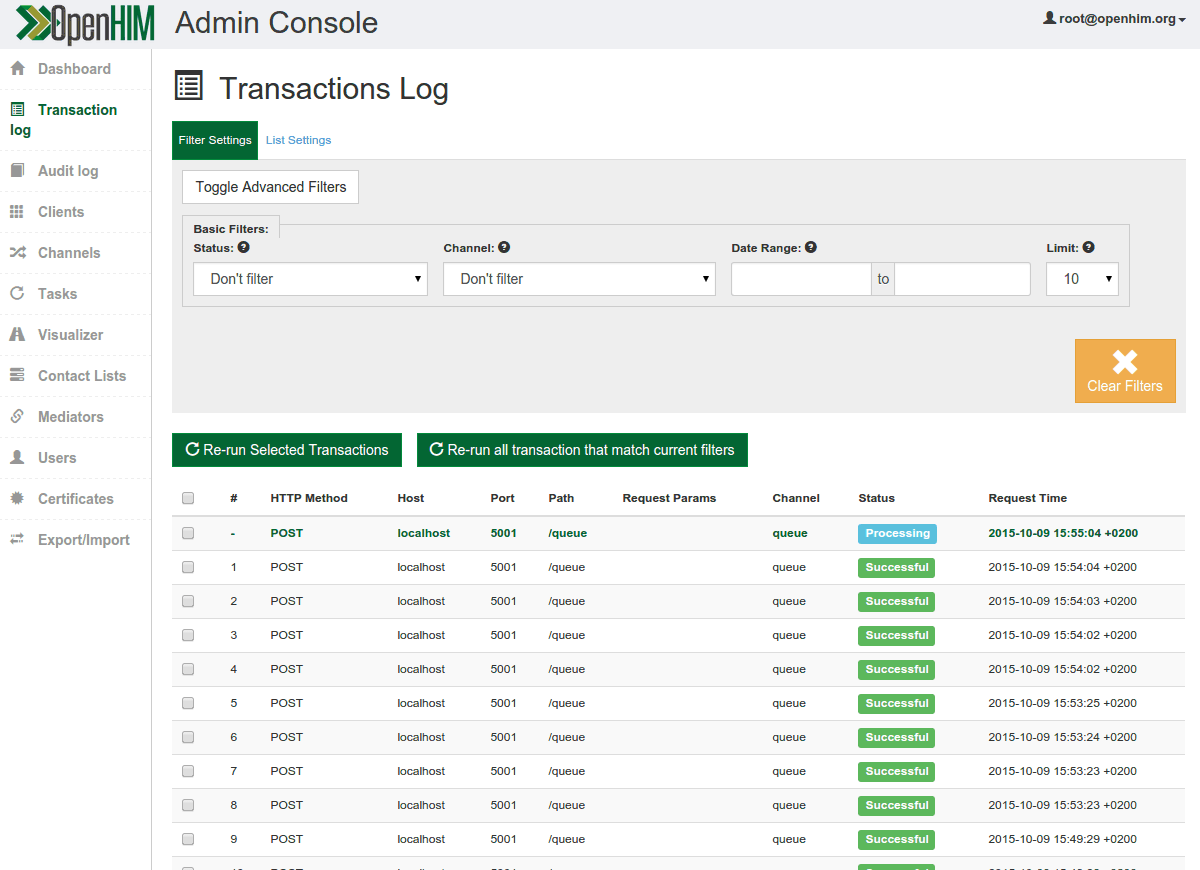1200x870 pixels.
Task: Tick the select-all checkbox in table header
Action: pyautogui.click(x=188, y=498)
